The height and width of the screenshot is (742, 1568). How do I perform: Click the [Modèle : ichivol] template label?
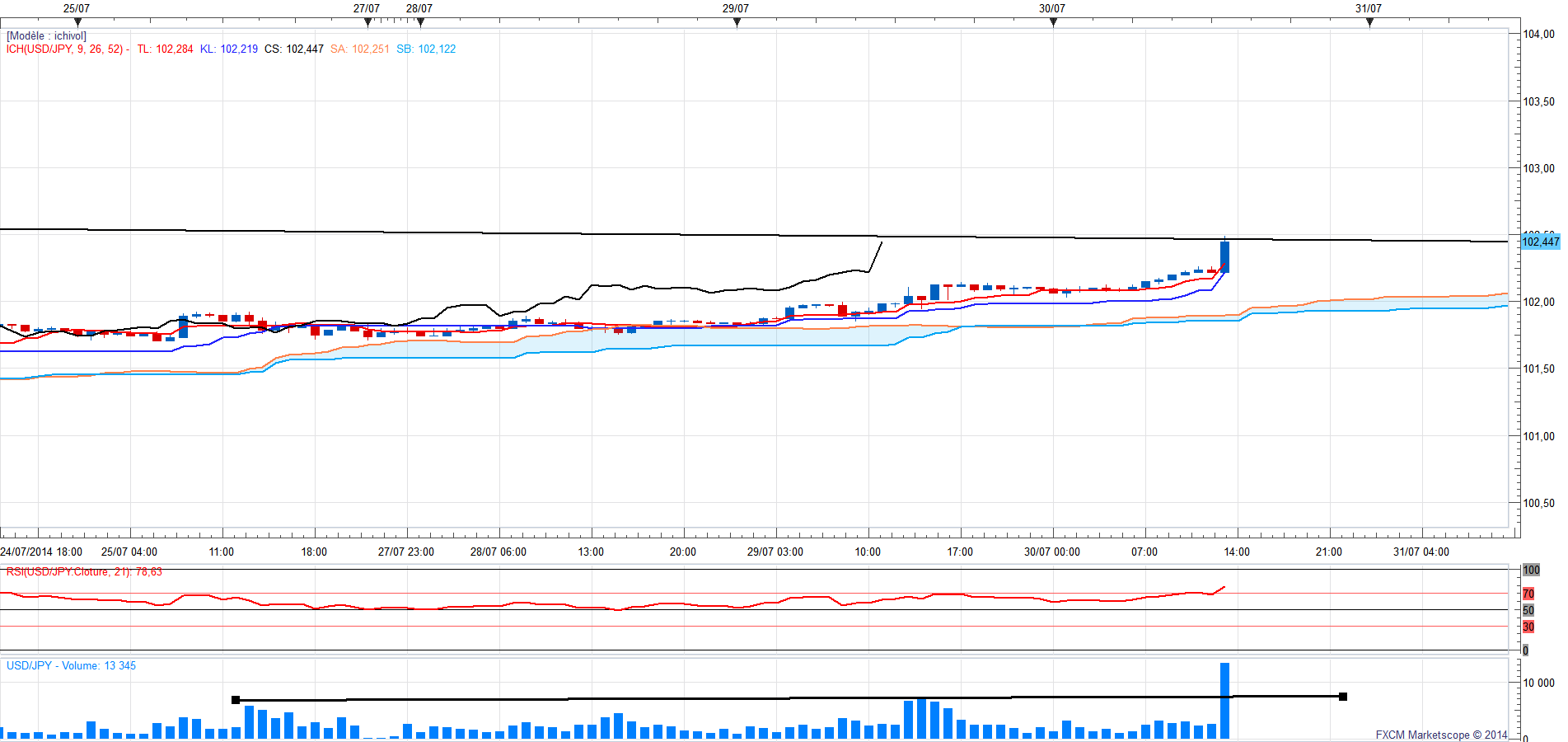tap(46, 36)
